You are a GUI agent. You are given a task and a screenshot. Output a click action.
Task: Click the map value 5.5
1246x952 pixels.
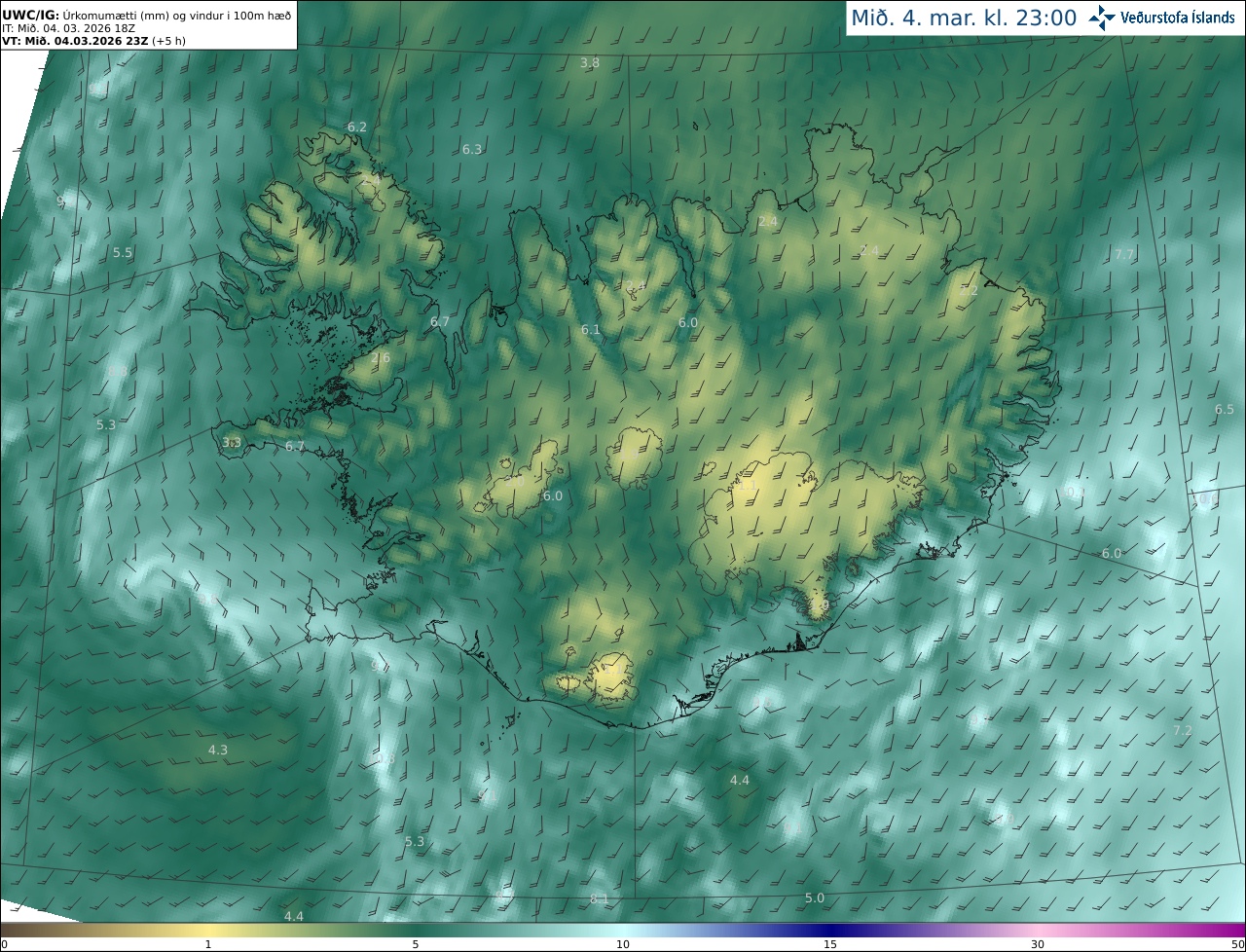click(x=123, y=252)
